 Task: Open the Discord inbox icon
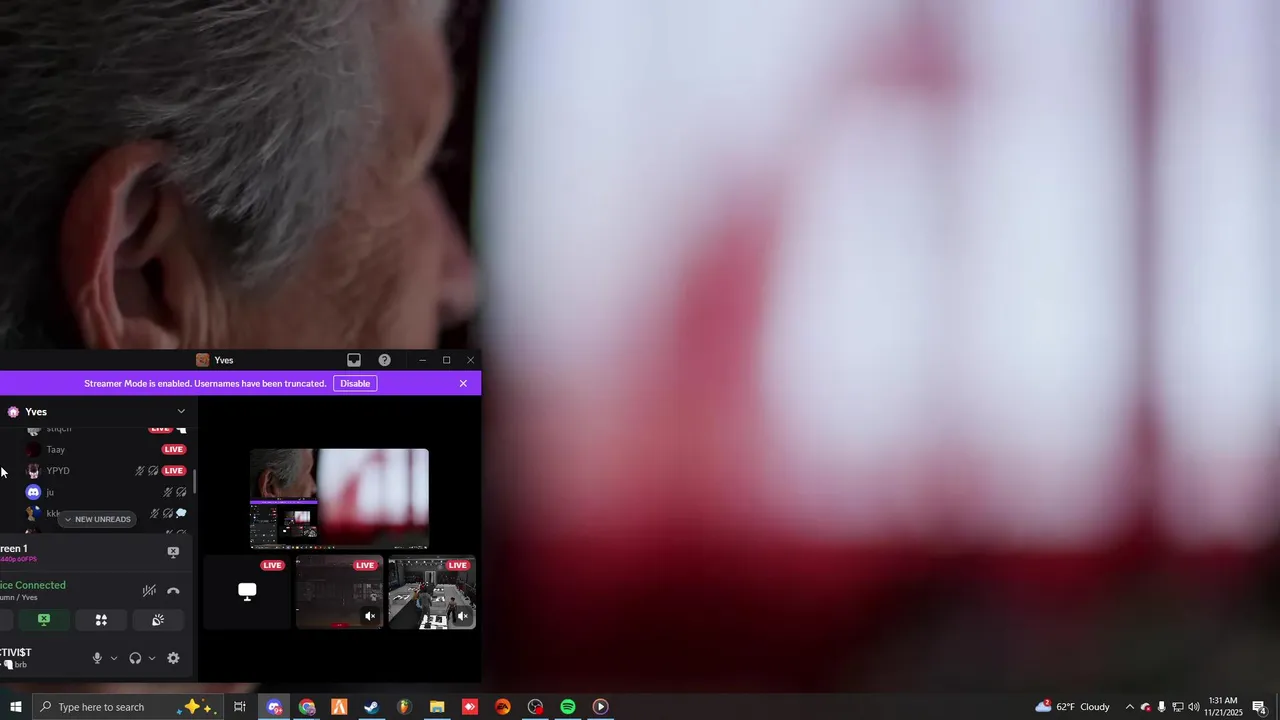tap(354, 360)
